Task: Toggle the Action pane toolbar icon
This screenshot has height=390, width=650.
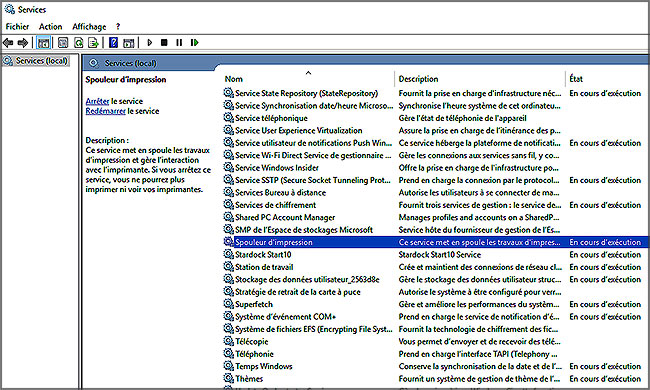Action: (129, 42)
